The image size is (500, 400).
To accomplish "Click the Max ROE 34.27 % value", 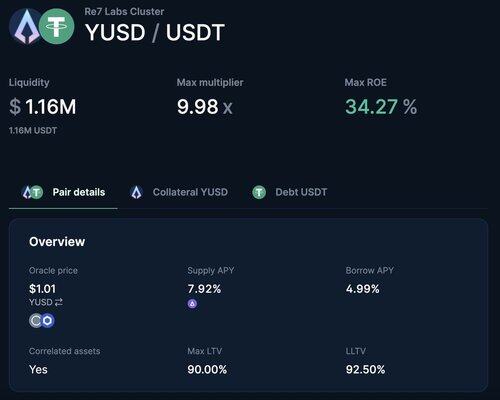I will 381,107.
